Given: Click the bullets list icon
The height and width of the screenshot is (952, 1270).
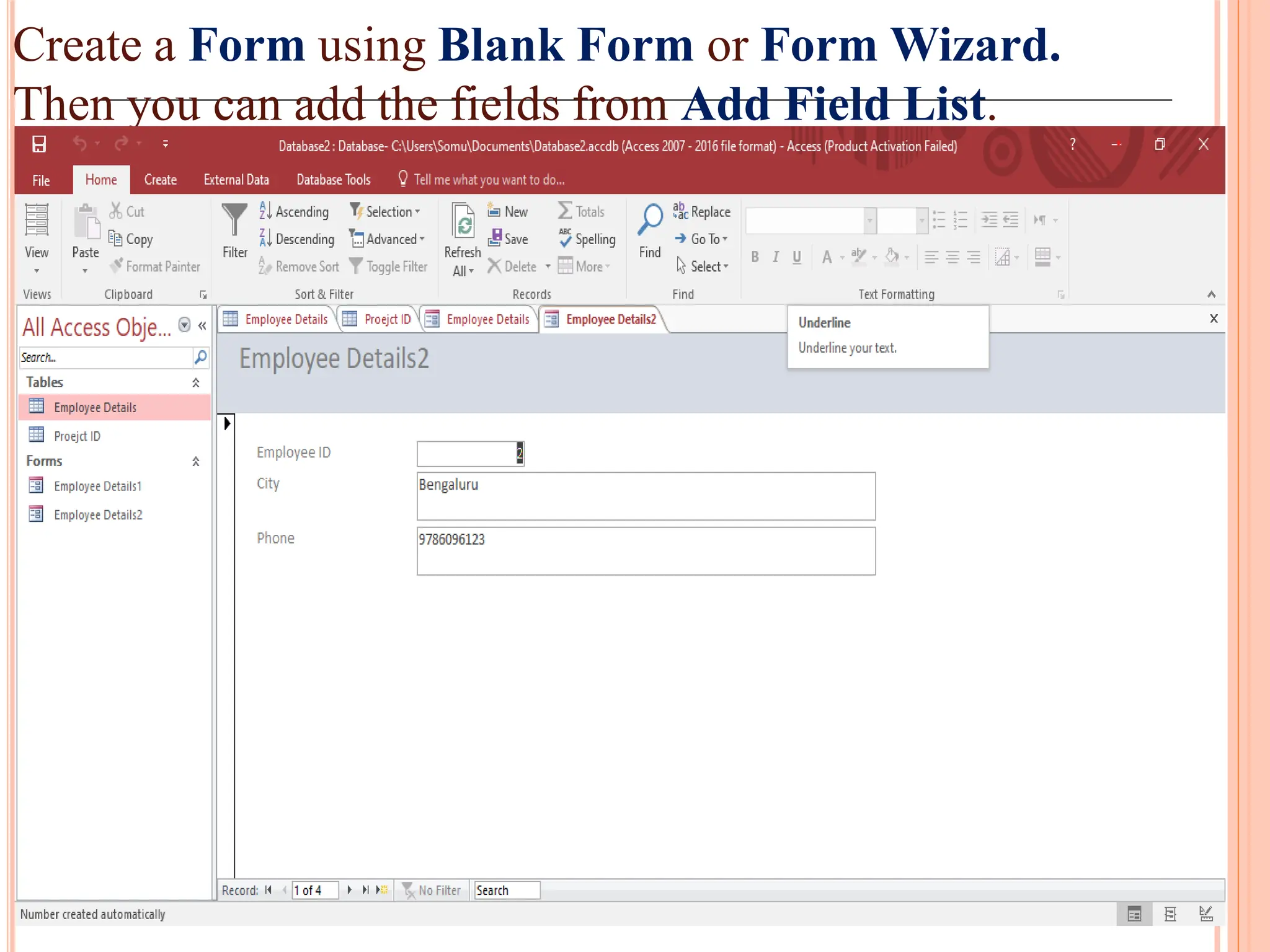Looking at the screenshot, I should point(939,220).
